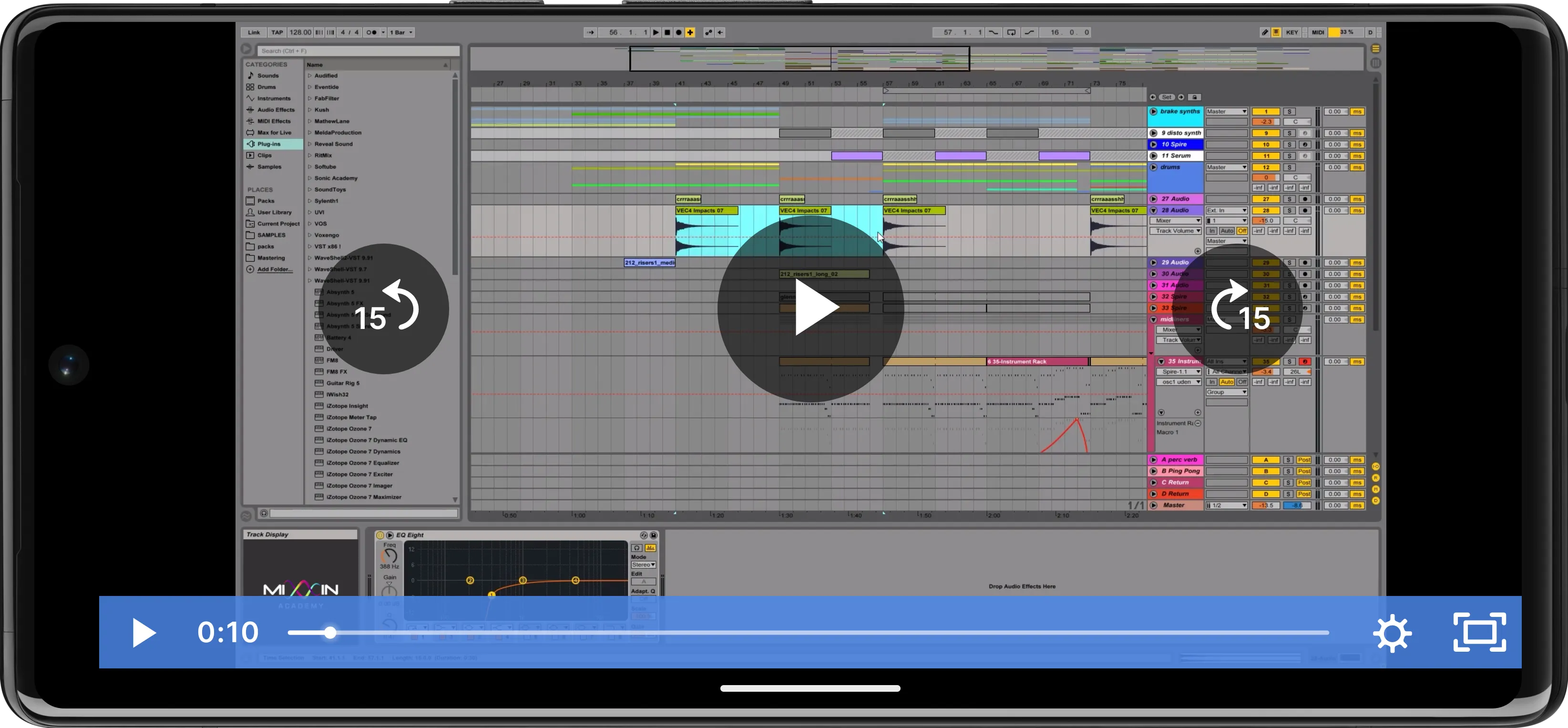Click the 128.00 tempo field
Image resolution: width=1568 pixels, height=728 pixels.
pyautogui.click(x=300, y=32)
